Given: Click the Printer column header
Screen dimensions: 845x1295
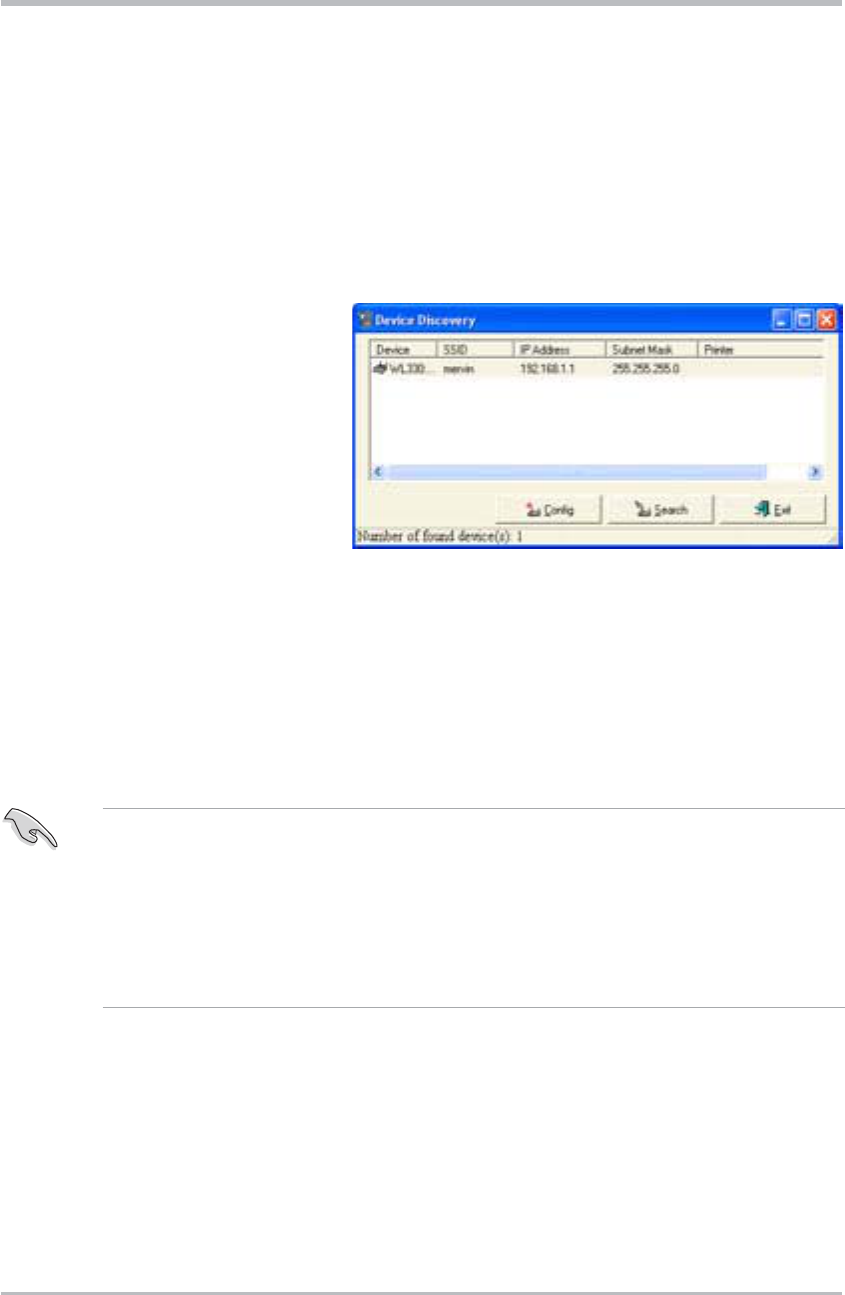Looking at the screenshot, I should click(x=760, y=350).
